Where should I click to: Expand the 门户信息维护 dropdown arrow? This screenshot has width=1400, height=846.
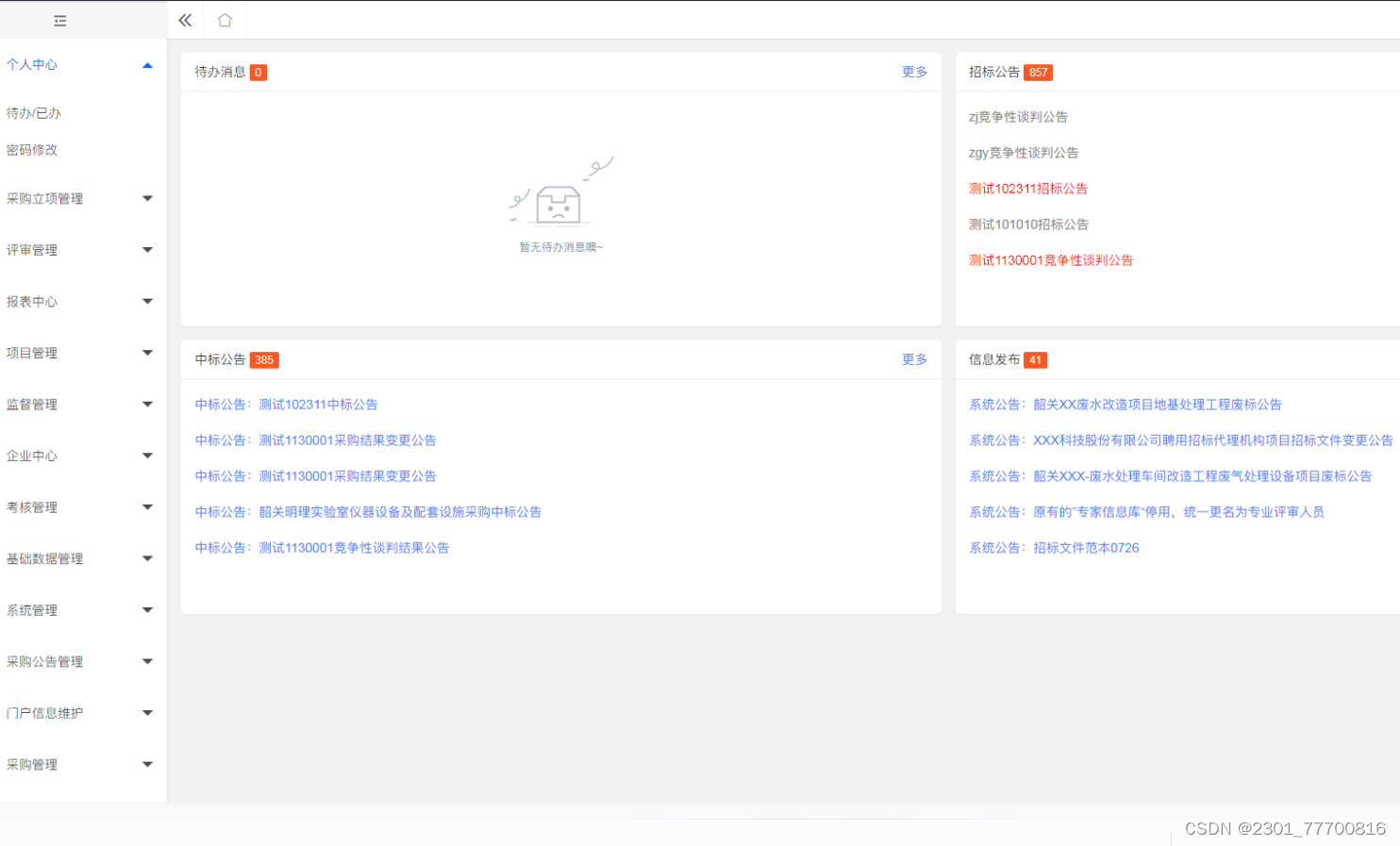[147, 712]
